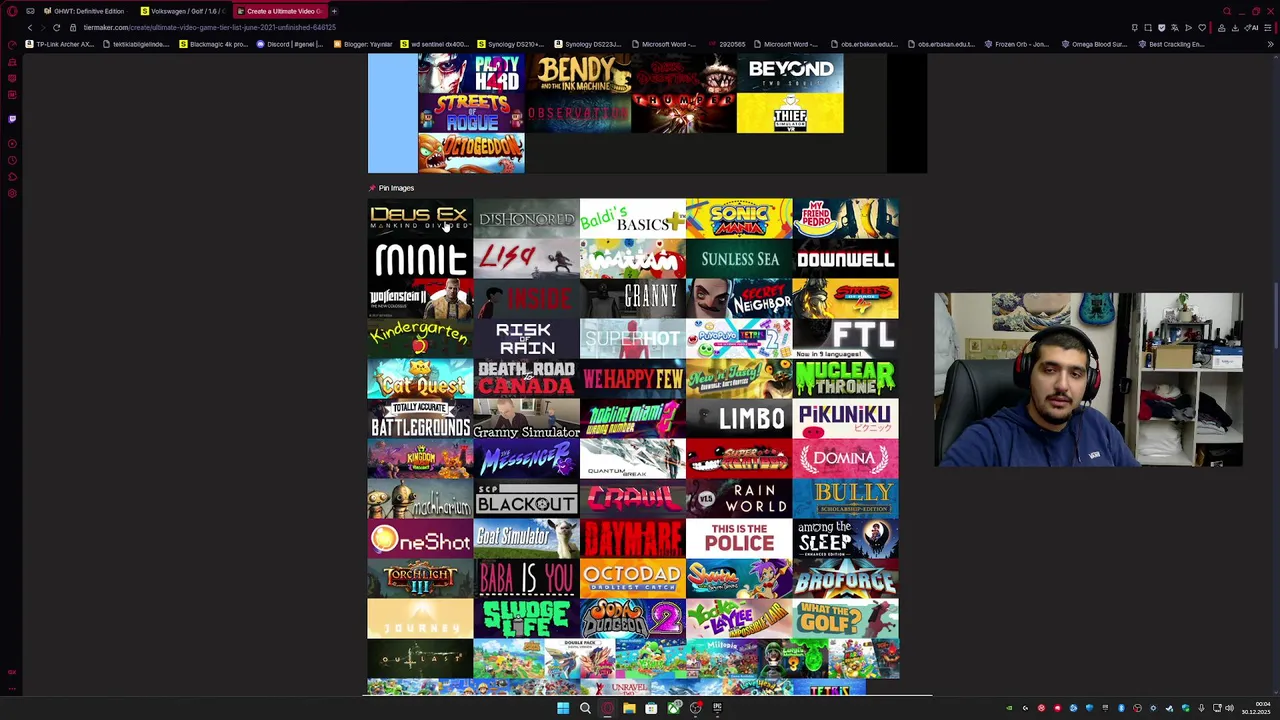The image size is (1280, 720).
Task: Open Microsoft Store from the taskbar
Action: tap(651, 708)
